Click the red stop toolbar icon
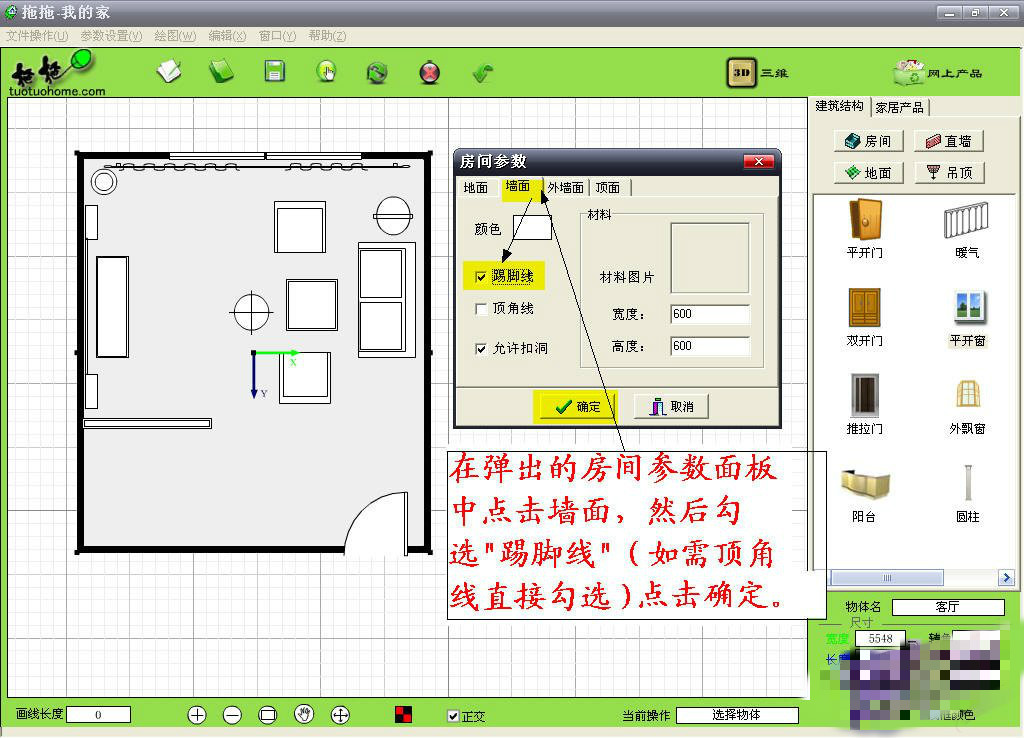This screenshot has width=1024, height=738. point(430,72)
